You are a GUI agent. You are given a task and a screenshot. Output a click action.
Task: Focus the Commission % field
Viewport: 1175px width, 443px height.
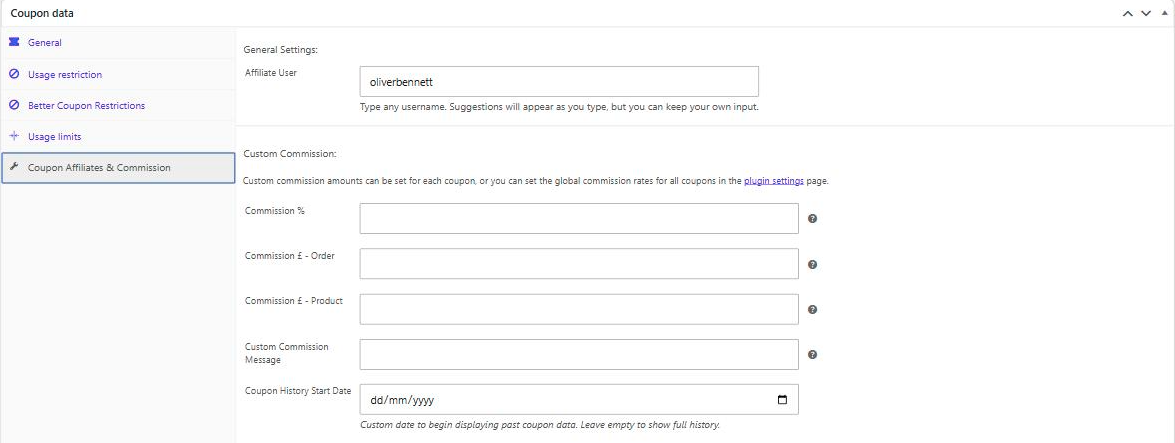[x=579, y=218]
